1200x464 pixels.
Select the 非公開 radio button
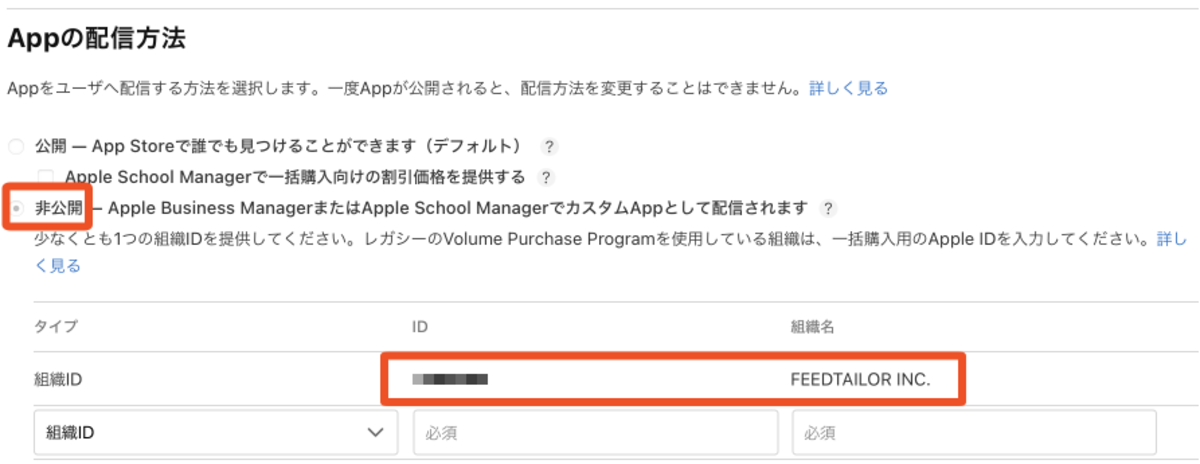click(x=15, y=208)
